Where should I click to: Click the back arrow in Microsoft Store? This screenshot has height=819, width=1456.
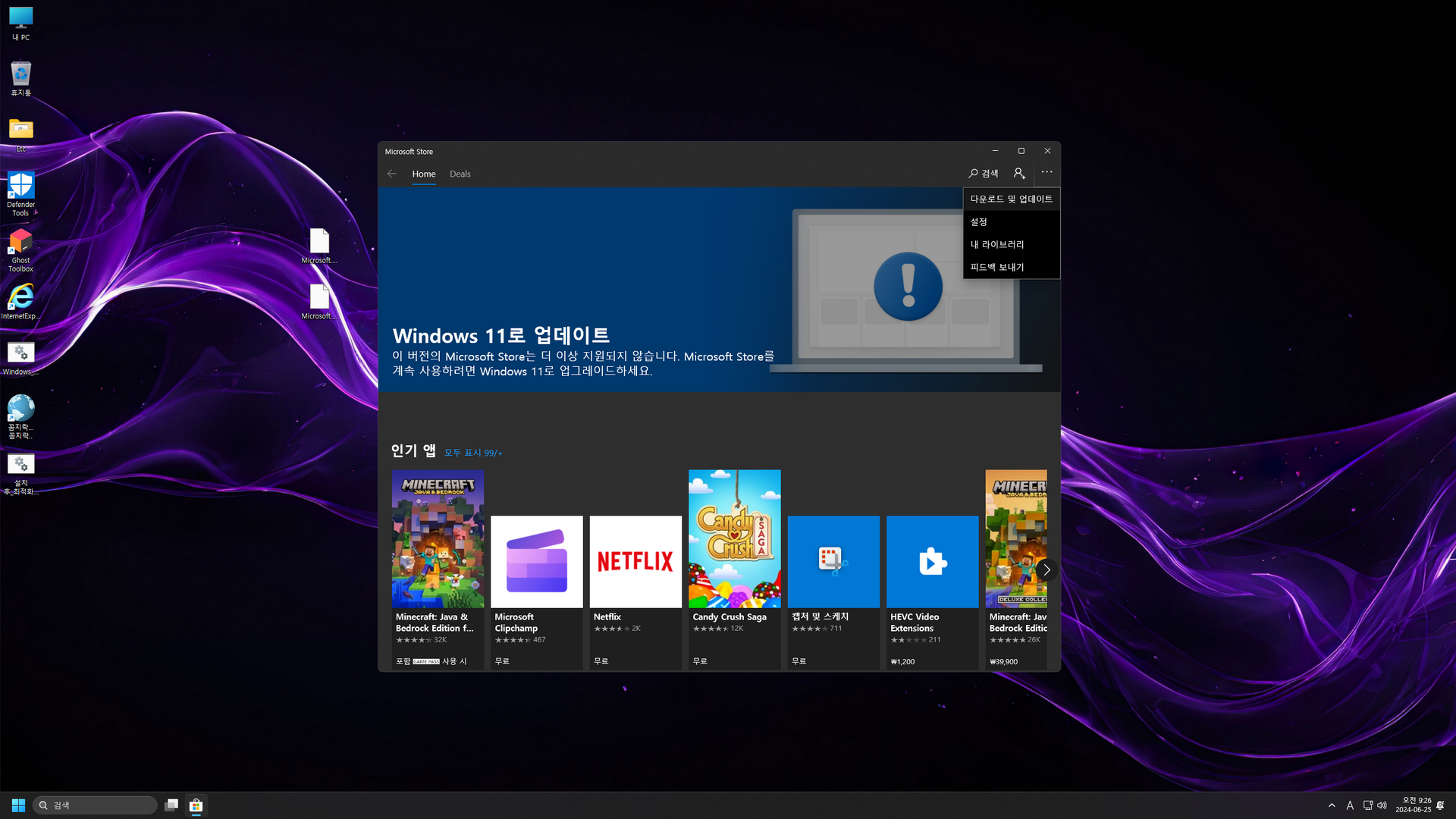[392, 174]
